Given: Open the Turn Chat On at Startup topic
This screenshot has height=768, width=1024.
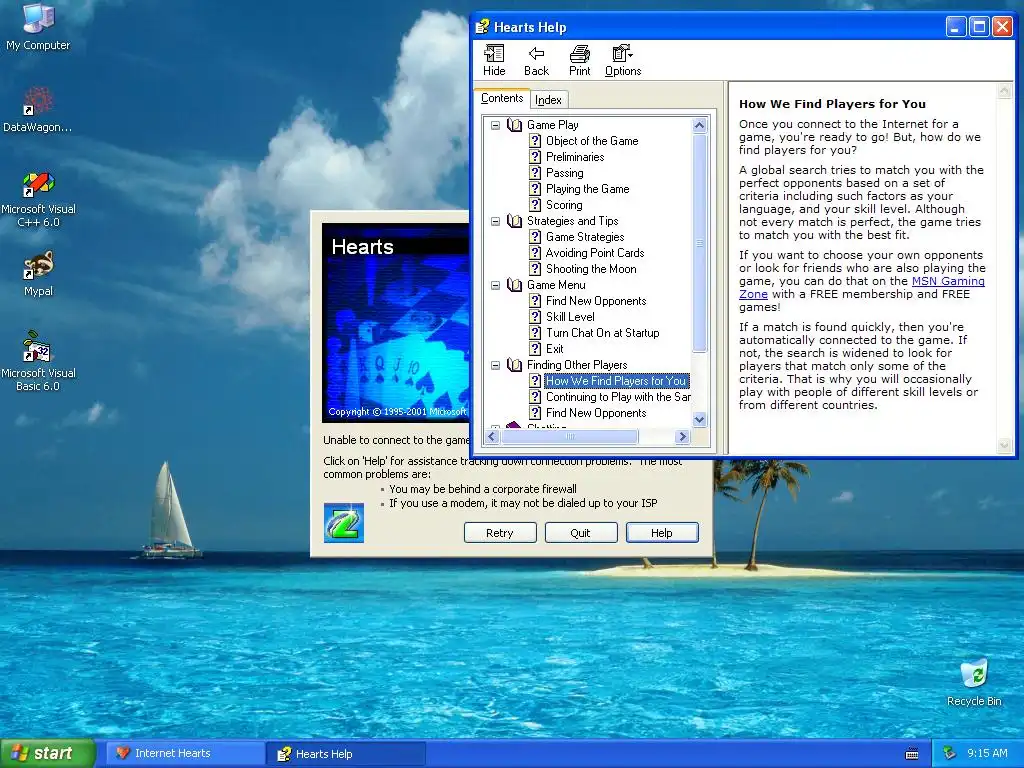Looking at the screenshot, I should click(602, 333).
